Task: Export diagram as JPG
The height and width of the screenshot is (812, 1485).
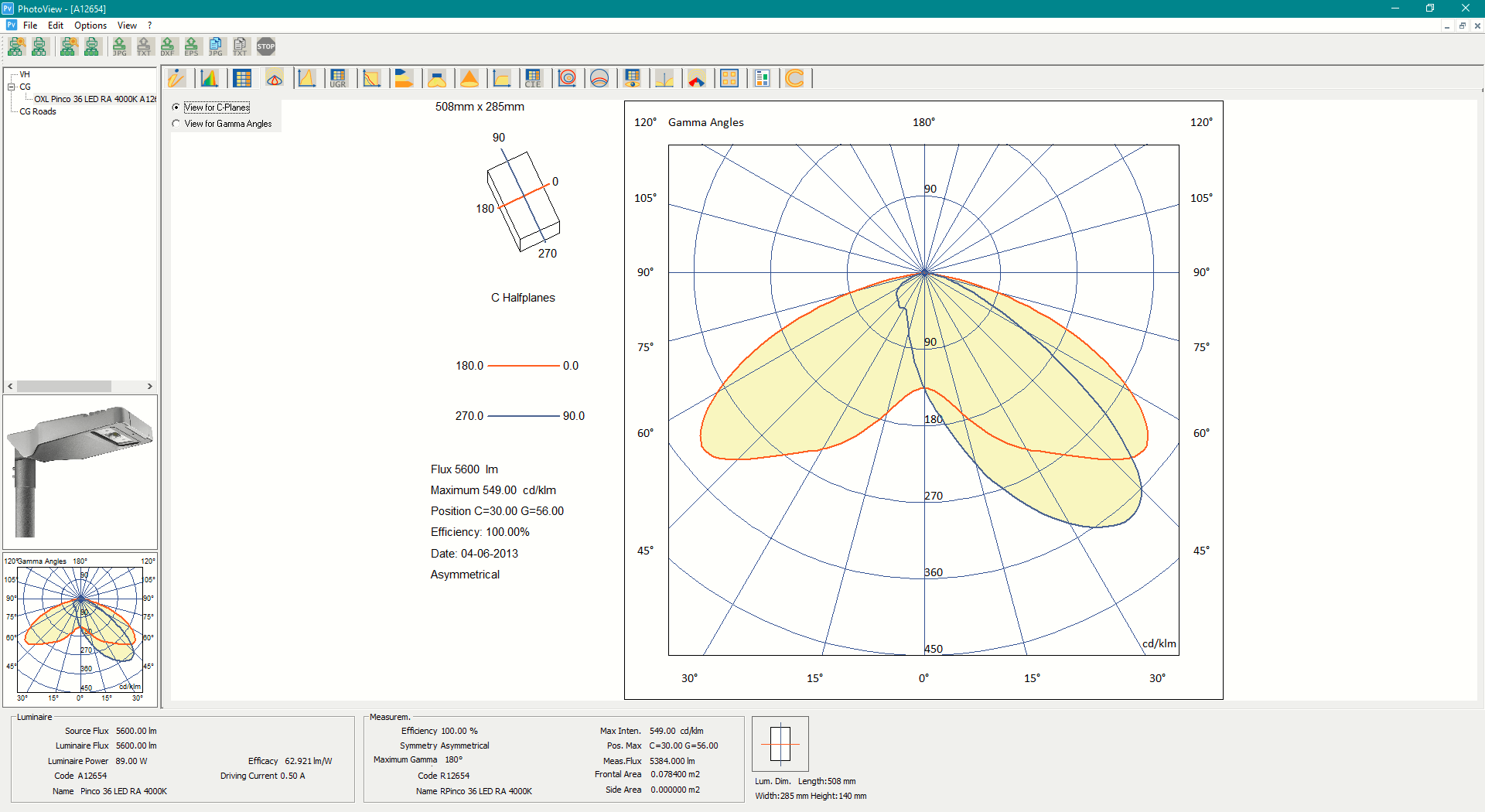Action: tap(120, 46)
